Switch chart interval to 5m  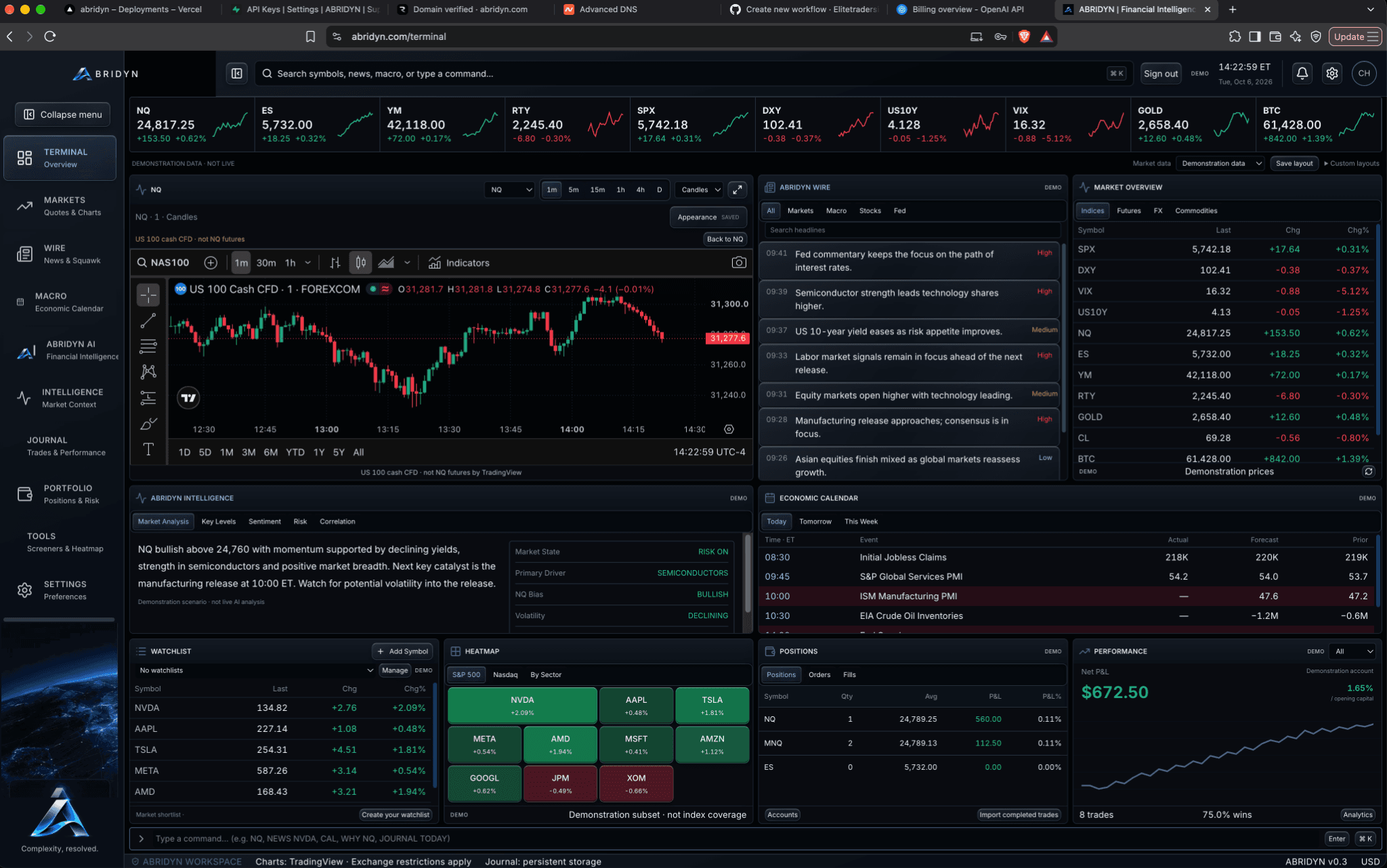tap(574, 190)
